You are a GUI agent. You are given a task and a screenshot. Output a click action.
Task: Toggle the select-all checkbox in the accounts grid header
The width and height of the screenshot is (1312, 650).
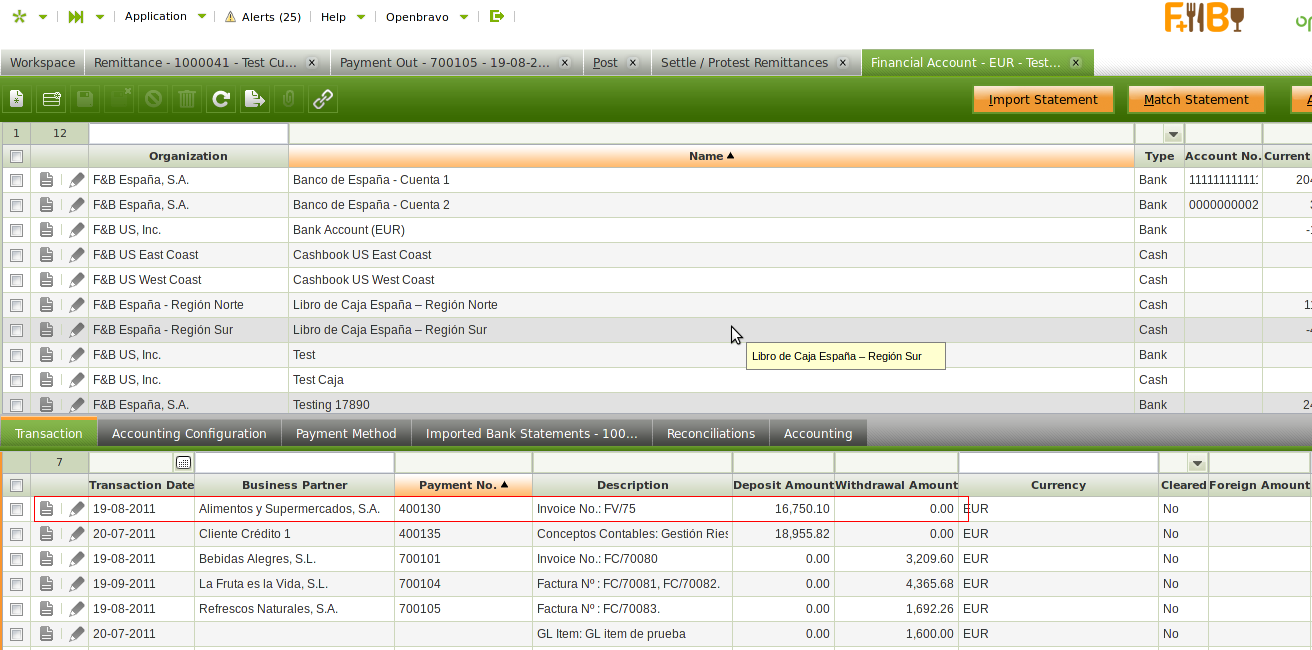click(16, 156)
